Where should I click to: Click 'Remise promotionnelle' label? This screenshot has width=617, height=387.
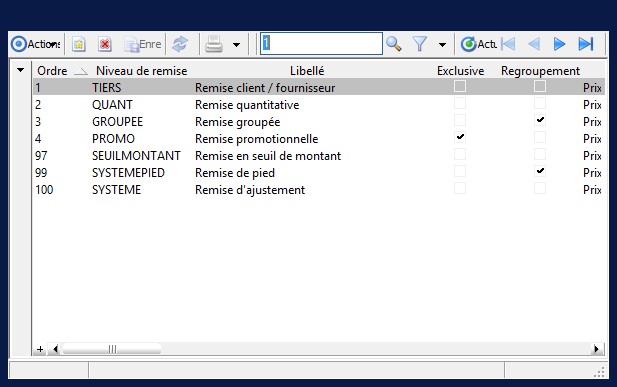point(257,139)
